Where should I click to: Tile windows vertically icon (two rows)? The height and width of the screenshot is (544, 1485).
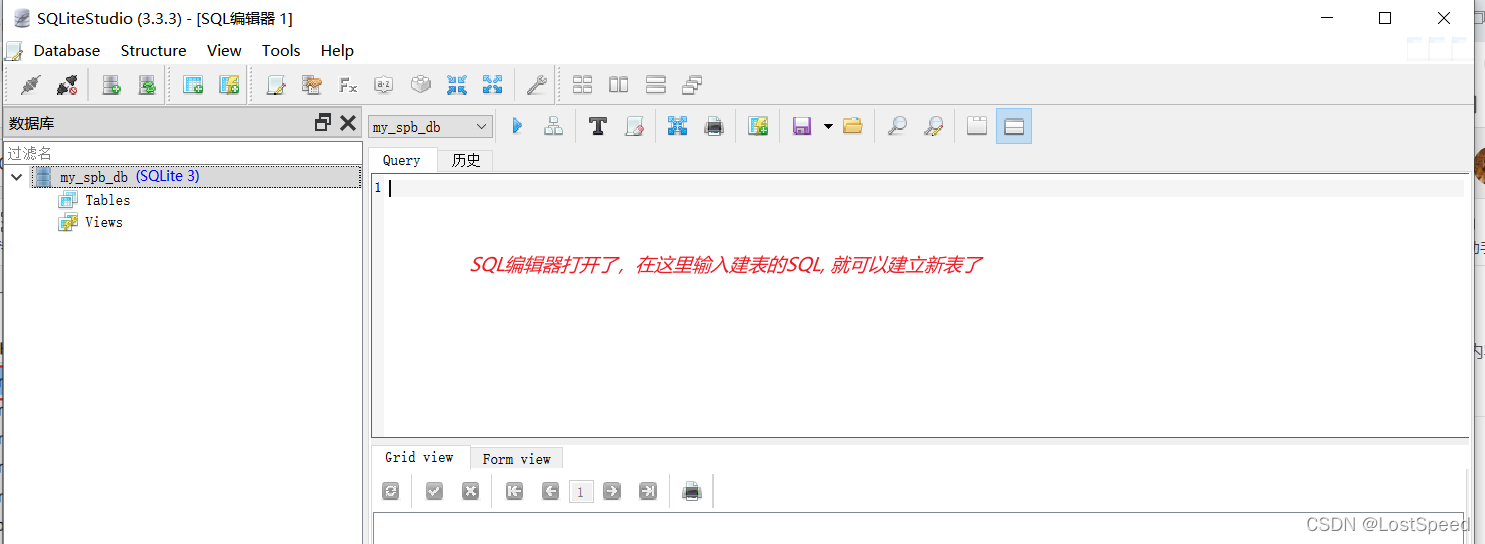coord(656,85)
